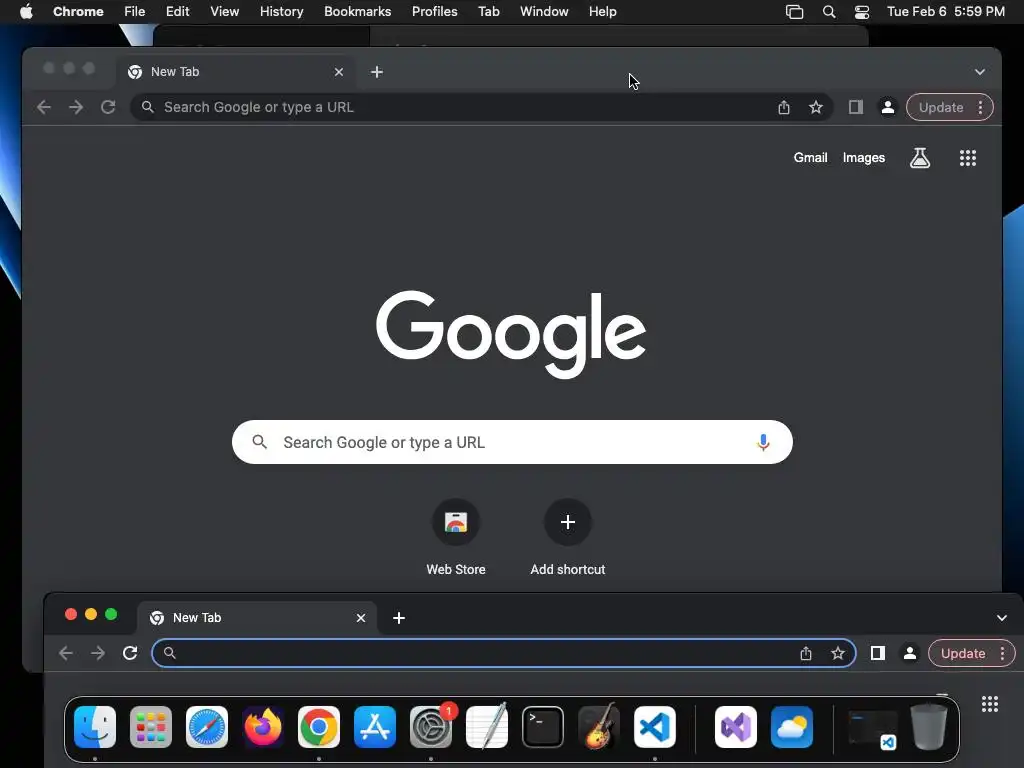Reload page in the rear Chrome window
The height and width of the screenshot is (768, 1024).
click(108, 107)
